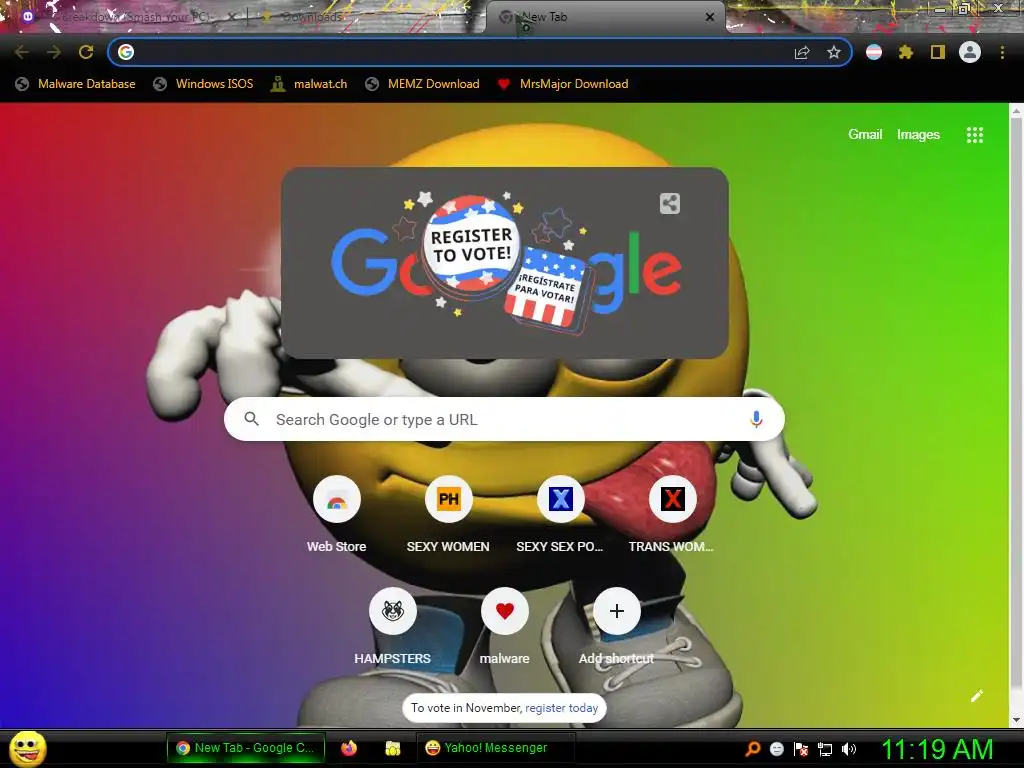Open the striped flag extension icon
Screen dimensions: 1024x768
874,52
